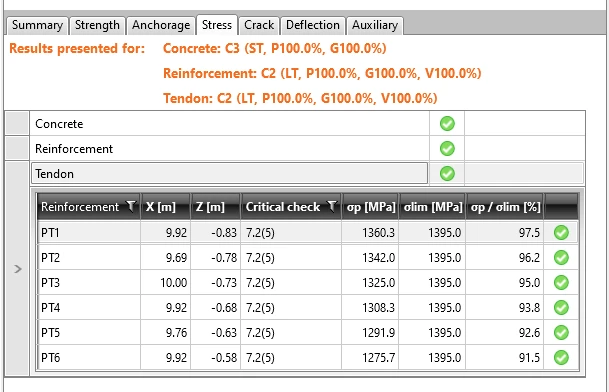Click the X value 10.00 for PT3
The height and width of the screenshot is (392, 609).
coord(165,282)
